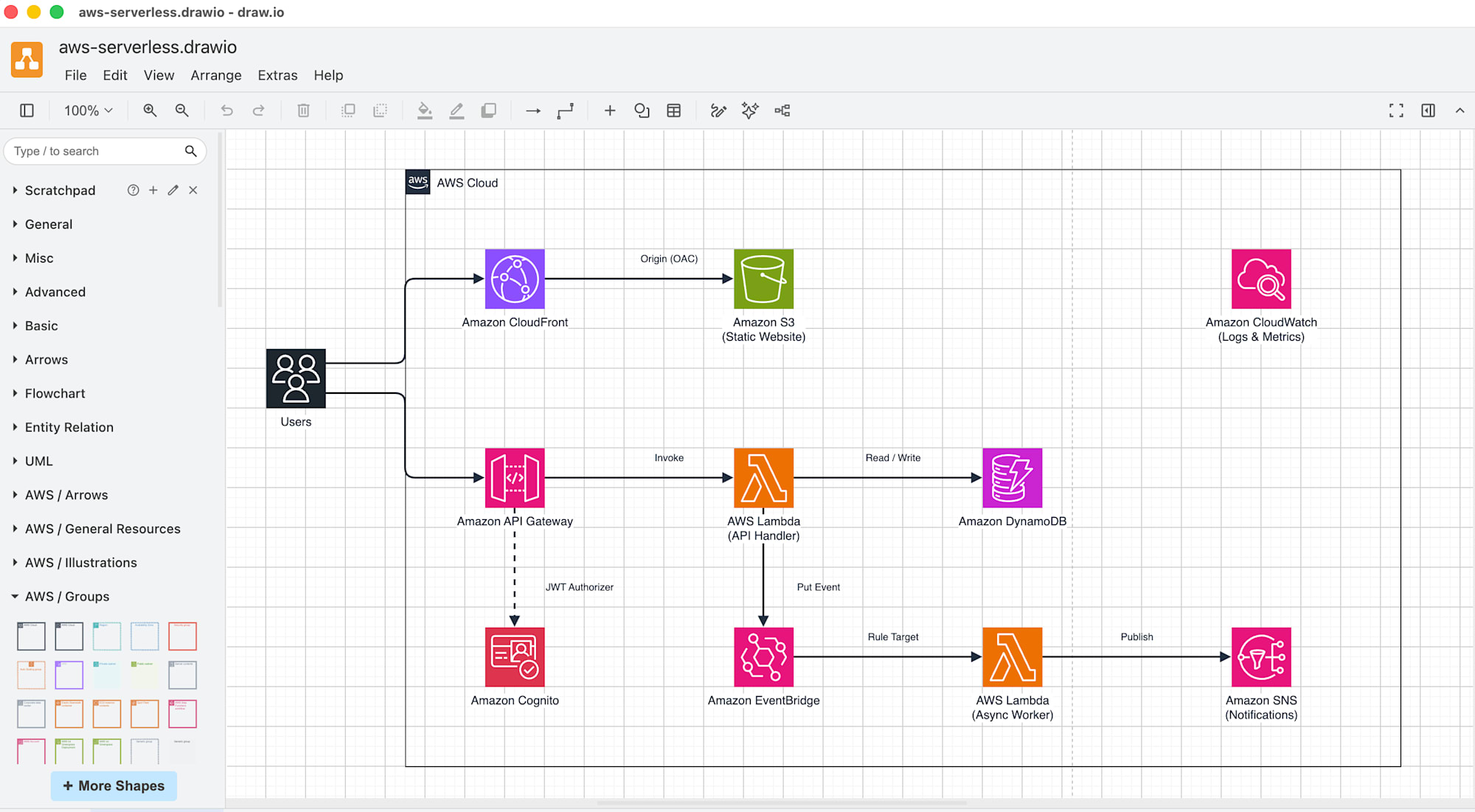The width and height of the screenshot is (1475, 812).
Task: Select the AWS Lambda API Handler icon
Action: [763, 478]
